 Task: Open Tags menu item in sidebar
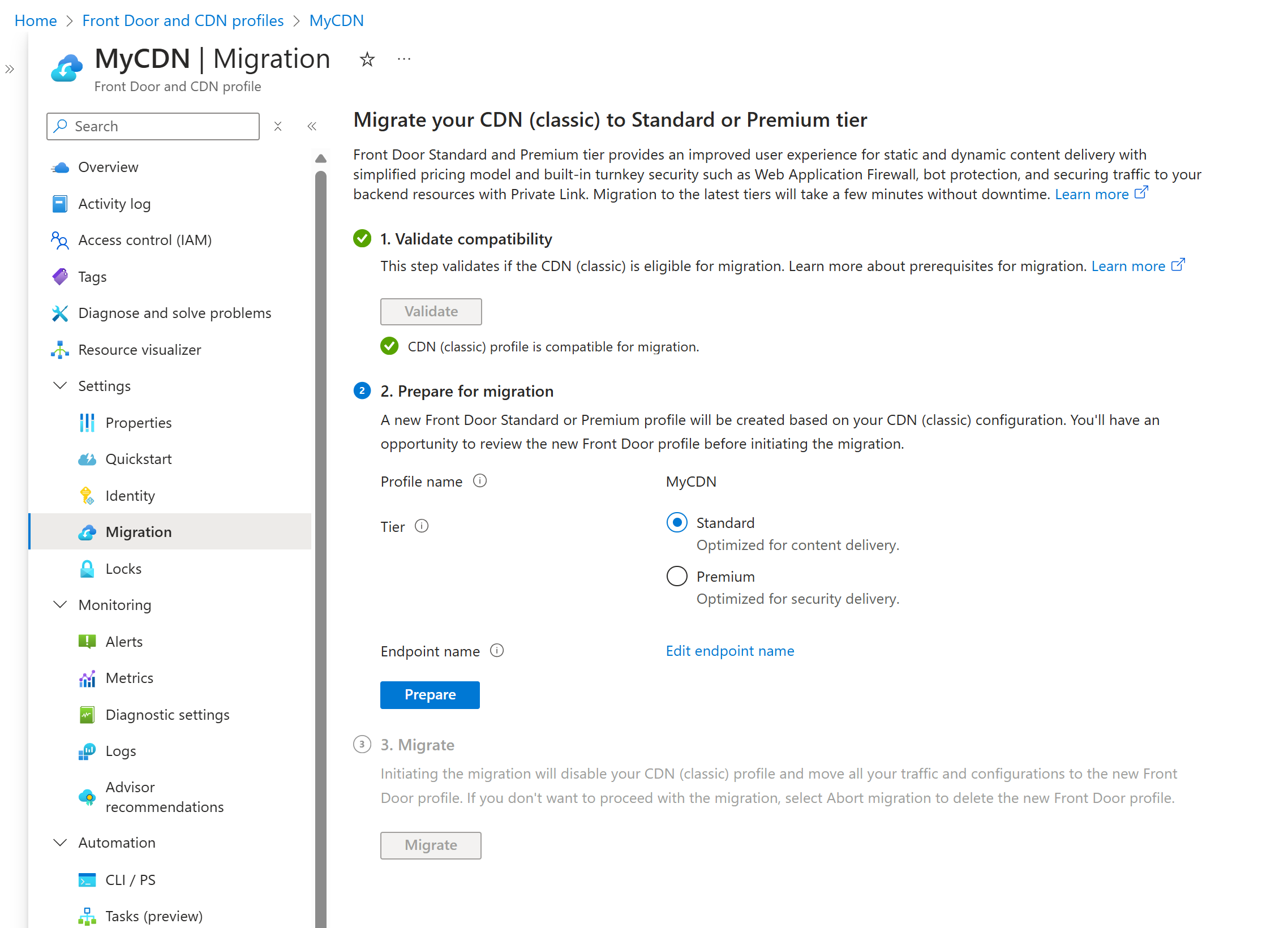pos(93,276)
